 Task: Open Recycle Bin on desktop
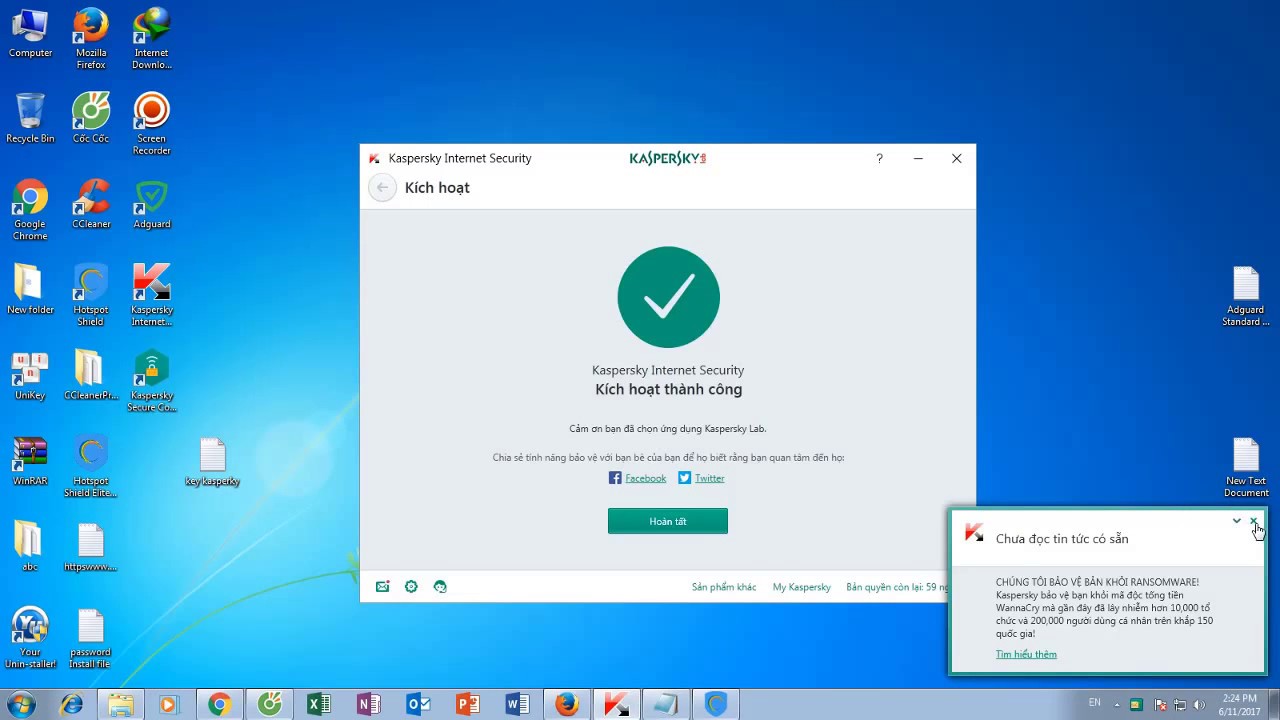click(30, 118)
